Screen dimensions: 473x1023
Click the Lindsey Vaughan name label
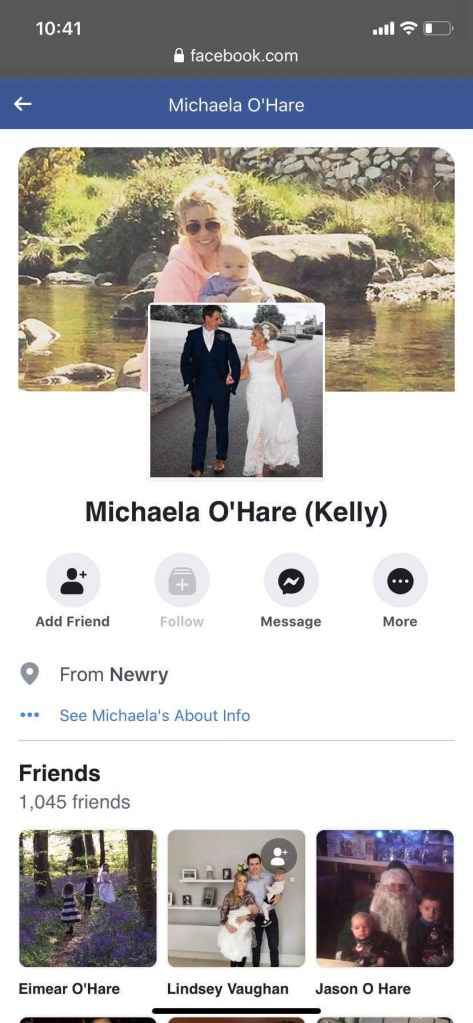point(228,989)
